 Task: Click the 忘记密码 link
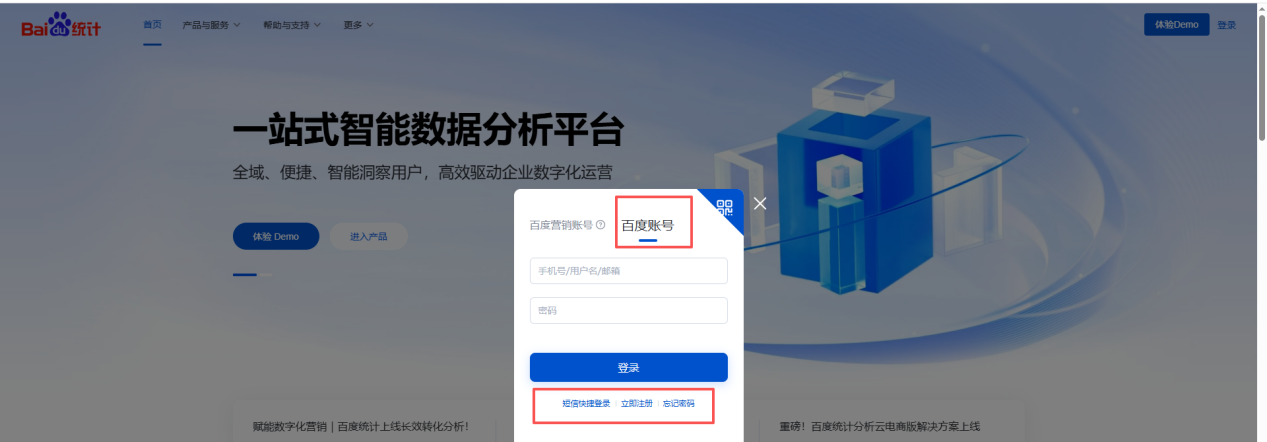coord(679,403)
